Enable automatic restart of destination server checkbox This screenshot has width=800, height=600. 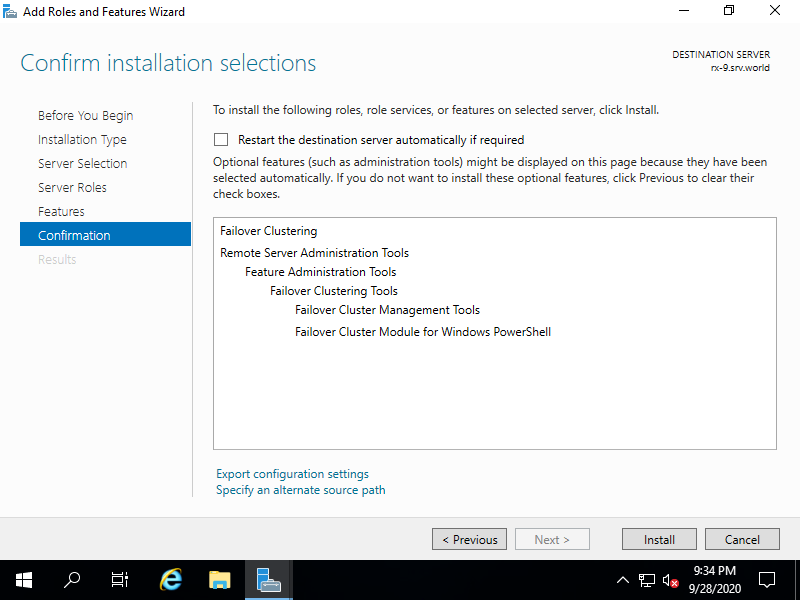coord(221,139)
